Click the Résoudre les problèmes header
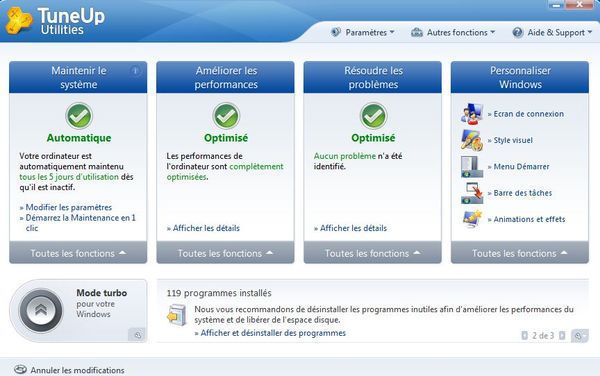The height and width of the screenshot is (376, 600). click(373, 77)
